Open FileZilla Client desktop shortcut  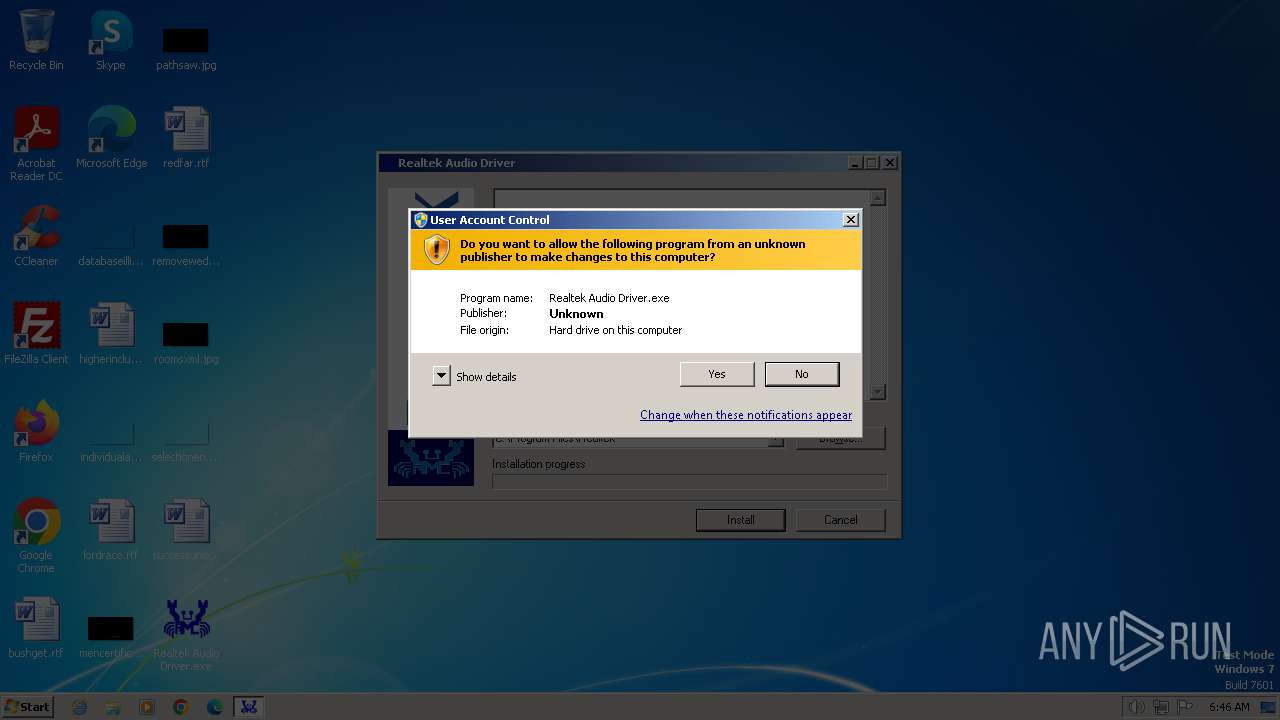click(x=36, y=334)
